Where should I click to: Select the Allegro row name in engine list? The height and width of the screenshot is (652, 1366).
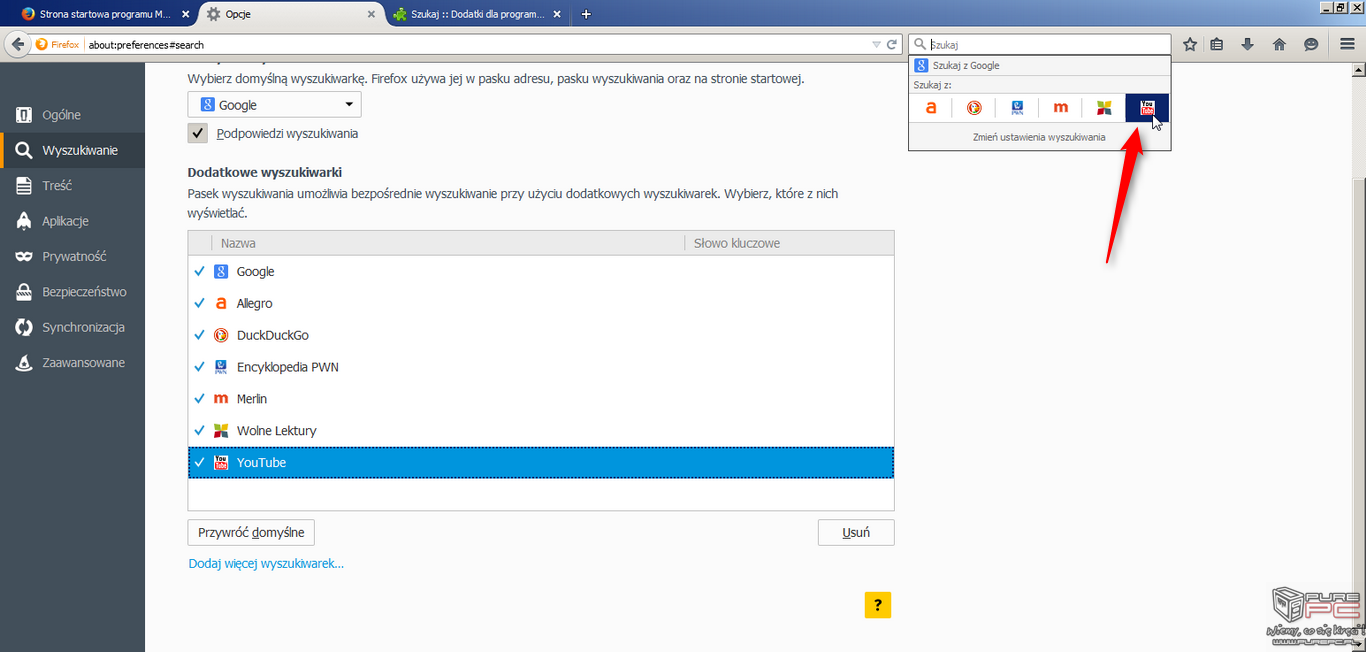[x=255, y=303]
